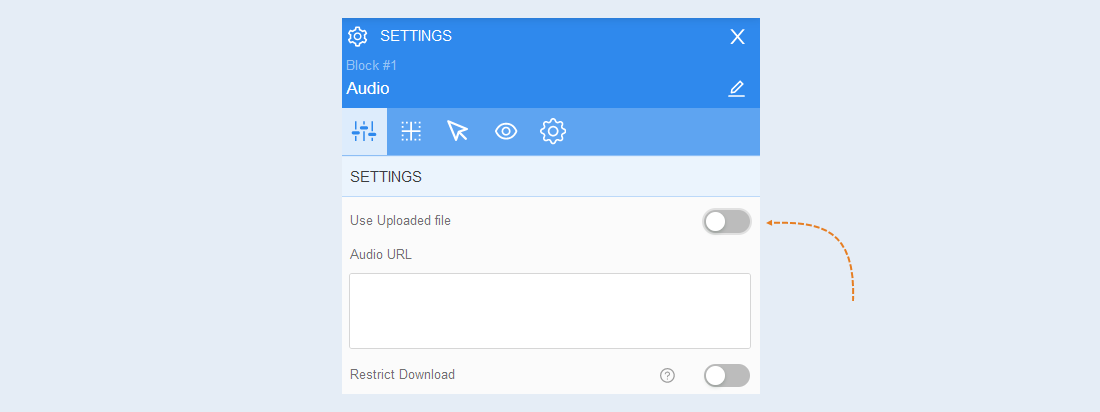Image resolution: width=1100 pixels, height=412 pixels.
Task: Click the question mark help icon
Action: click(667, 376)
